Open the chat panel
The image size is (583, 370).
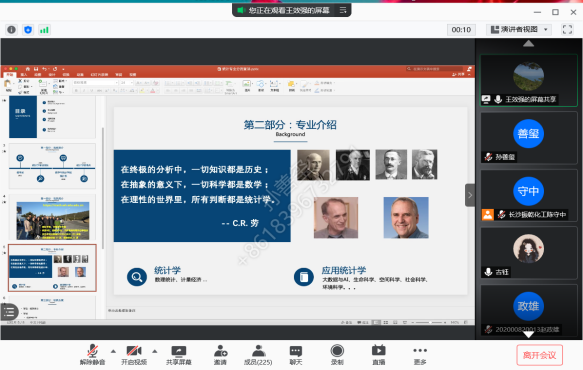[x=296, y=355]
